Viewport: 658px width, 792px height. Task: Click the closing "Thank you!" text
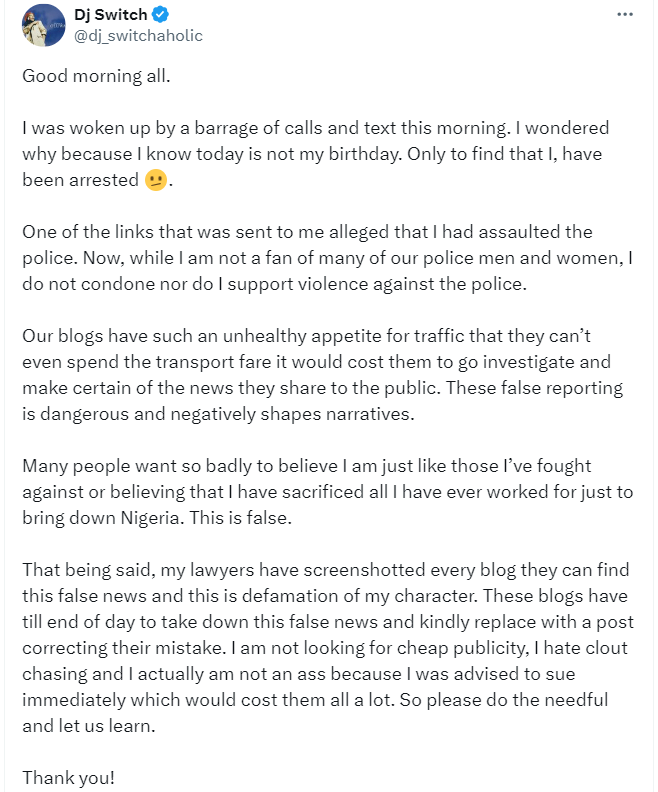pyautogui.click(x=68, y=778)
